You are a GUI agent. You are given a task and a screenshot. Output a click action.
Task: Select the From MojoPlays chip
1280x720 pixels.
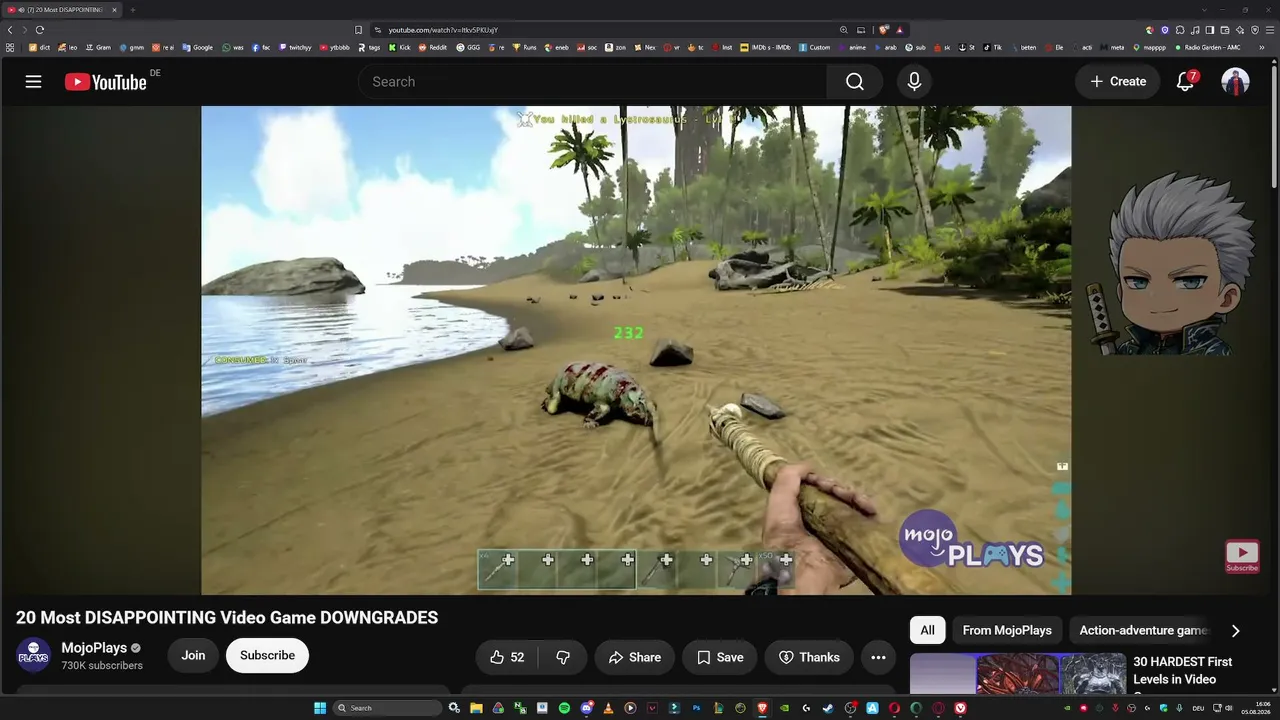pos(1007,630)
